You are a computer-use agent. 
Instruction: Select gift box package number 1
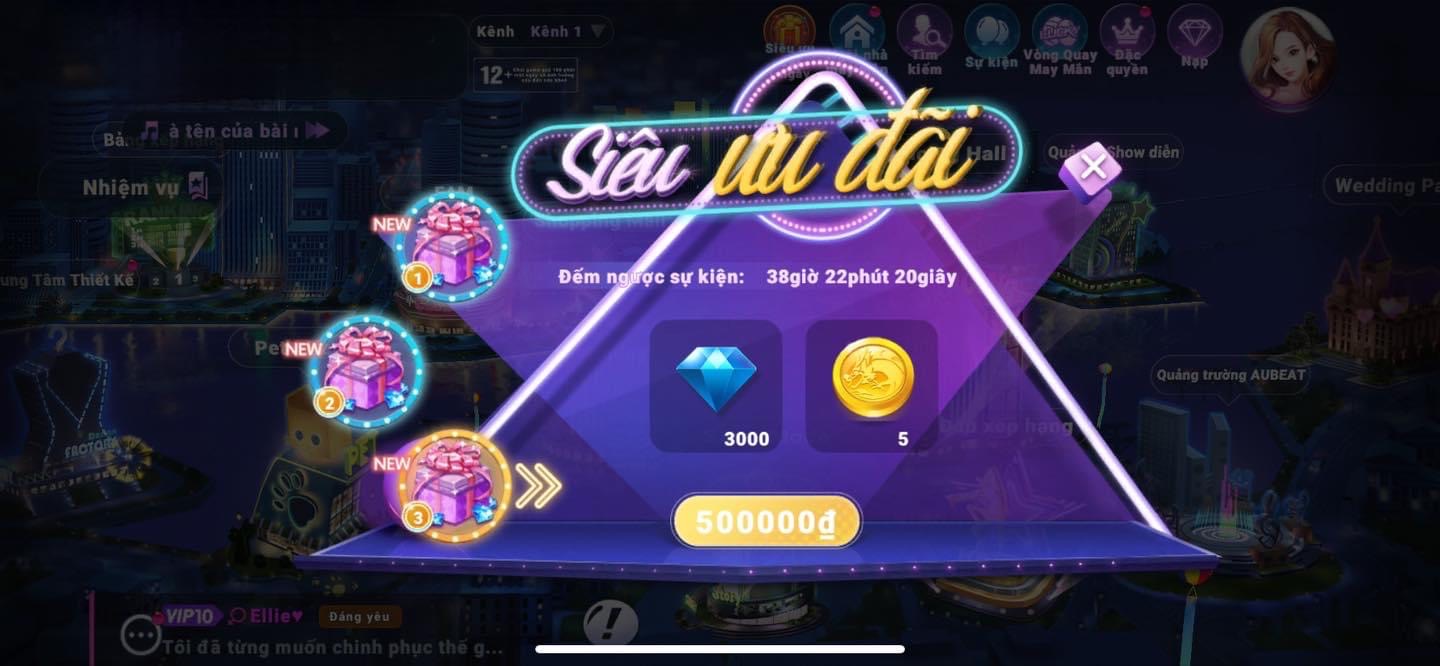pyautogui.click(x=450, y=243)
